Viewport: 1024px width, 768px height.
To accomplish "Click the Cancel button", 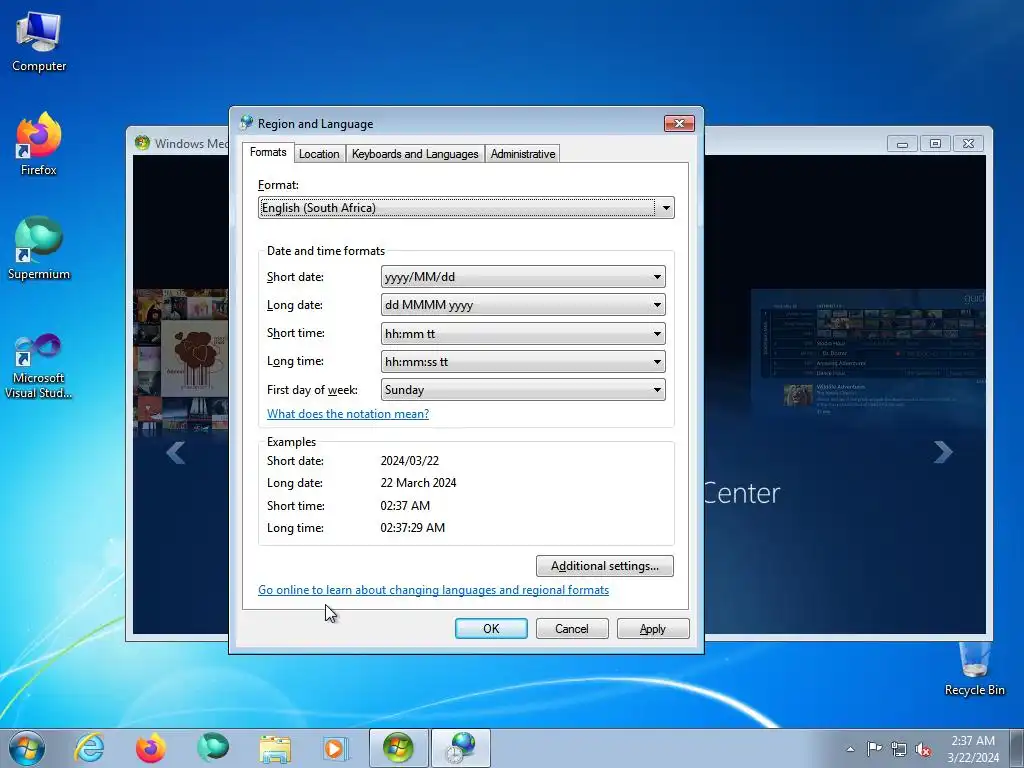I will click(572, 629).
